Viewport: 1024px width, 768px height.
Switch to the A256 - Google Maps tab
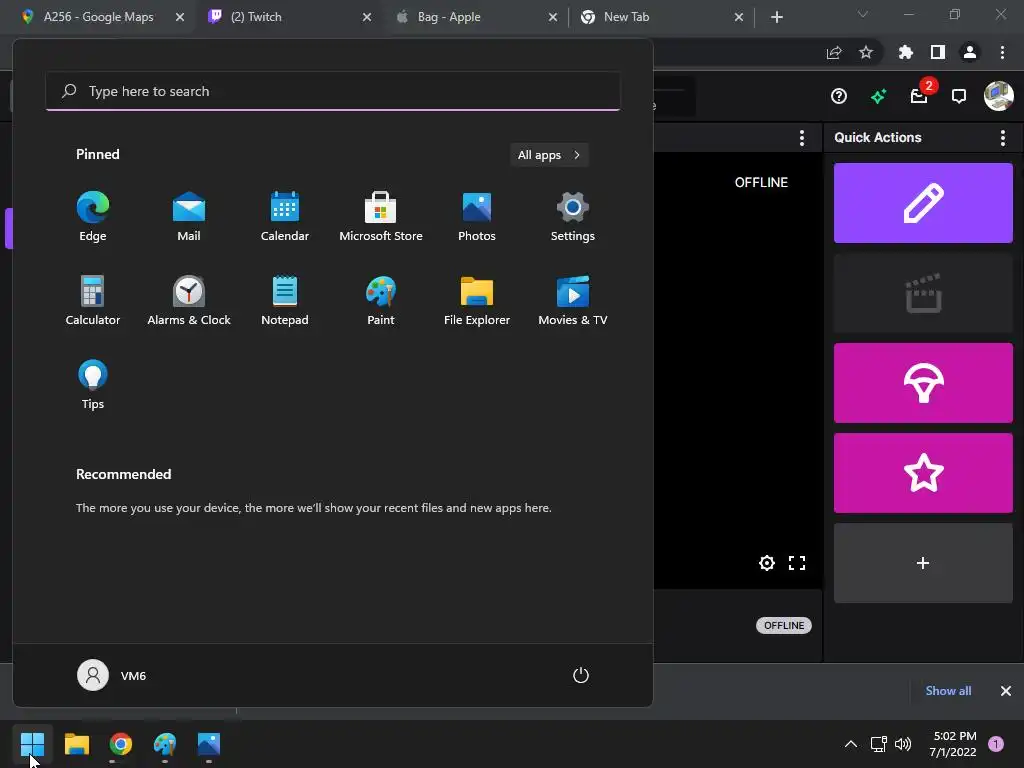tap(98, 17)
